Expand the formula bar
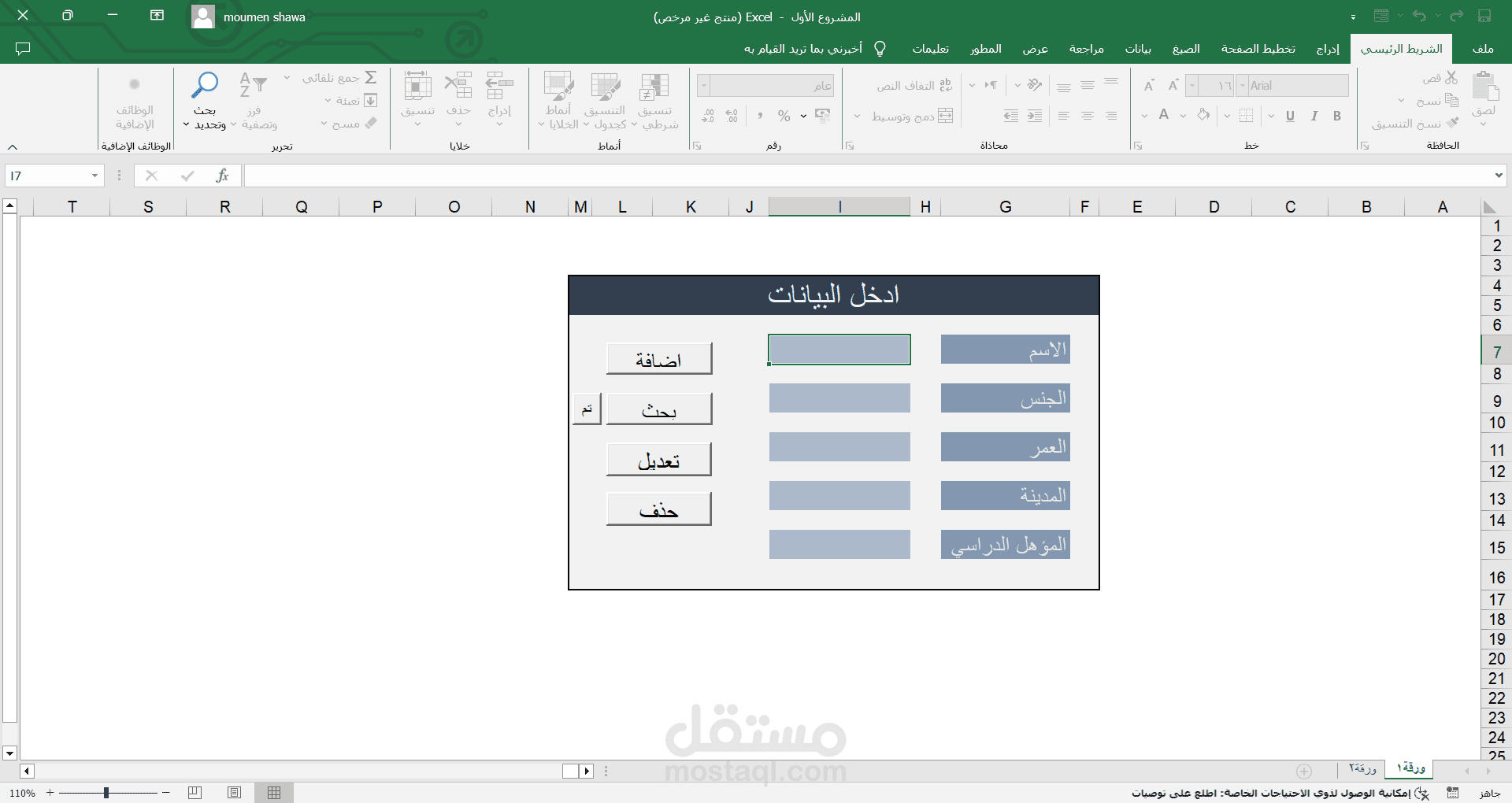Screen dimensions: 1512x803 click(1499, 176)
